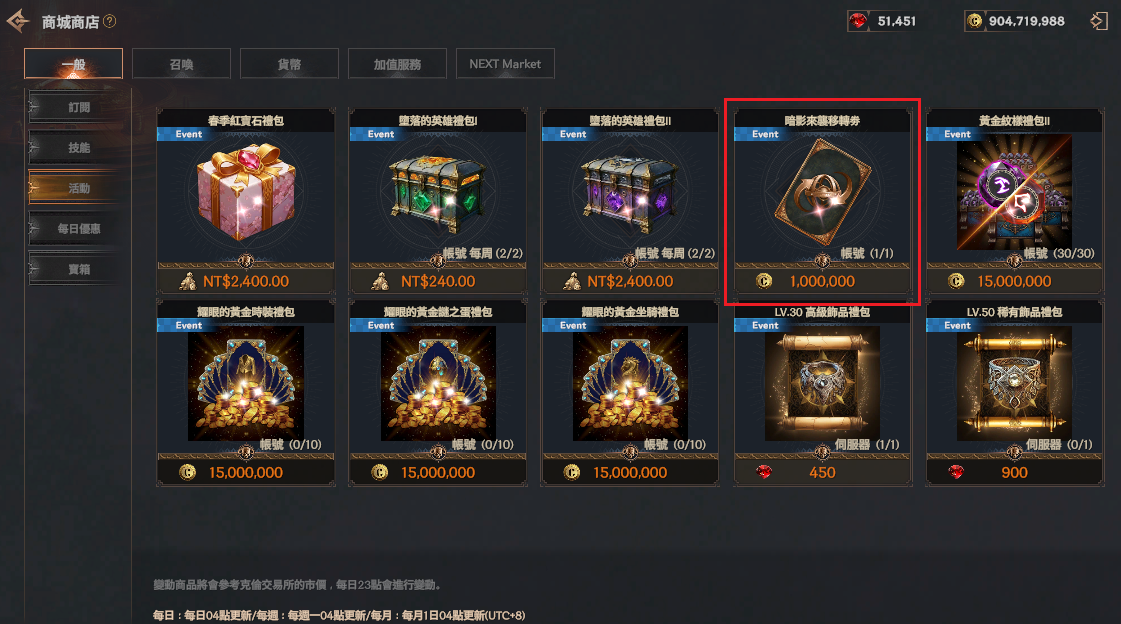Click the exit door icon
The width and height of the screenshot is (1121, 624).
tap(1099, 21)
